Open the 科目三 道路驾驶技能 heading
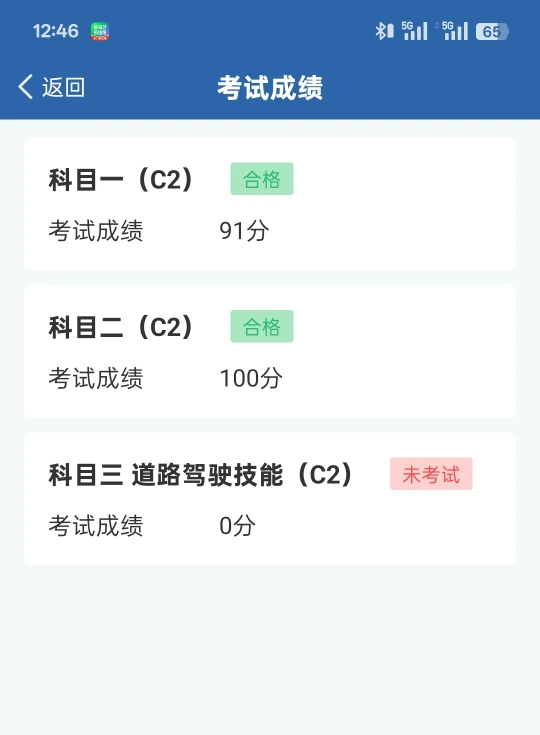 click(x=201, y=474)
